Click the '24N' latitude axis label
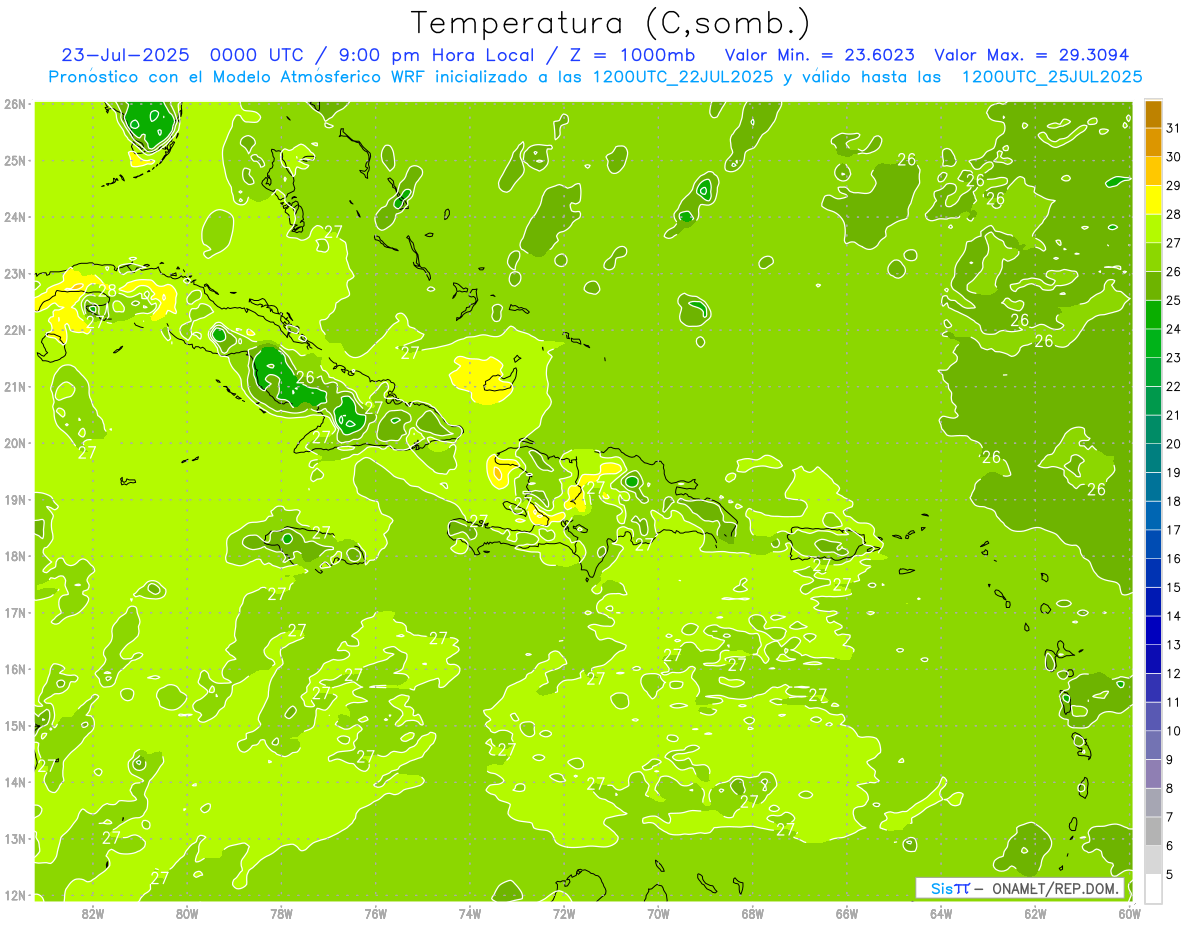1200x927 pixels. (14, 217)
